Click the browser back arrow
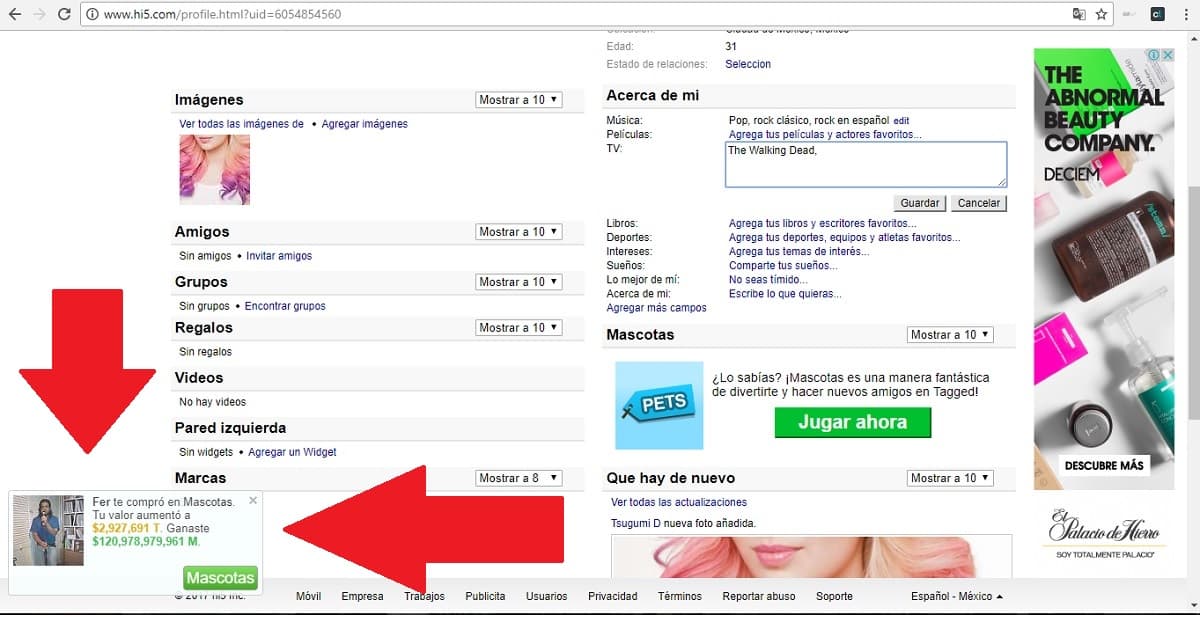Viewport: 1200px width, 617px height. [15, 15]
